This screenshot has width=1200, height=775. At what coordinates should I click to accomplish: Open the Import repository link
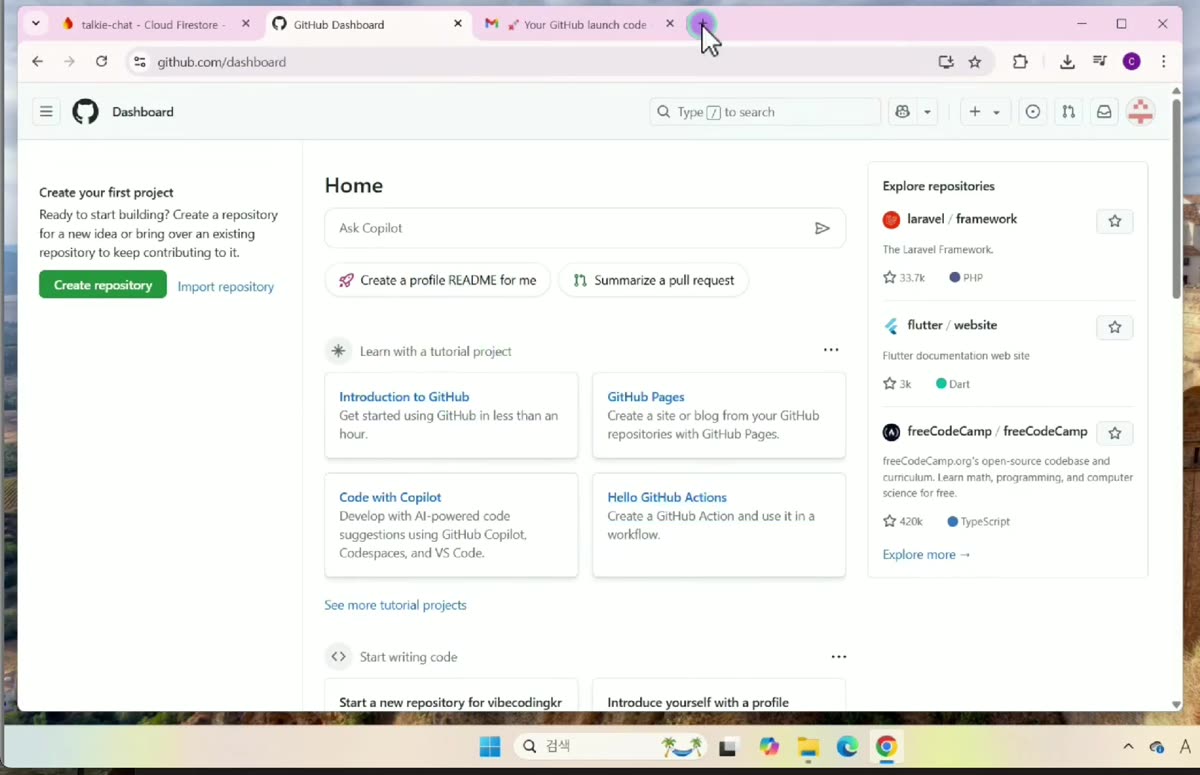tap(226, 287)
